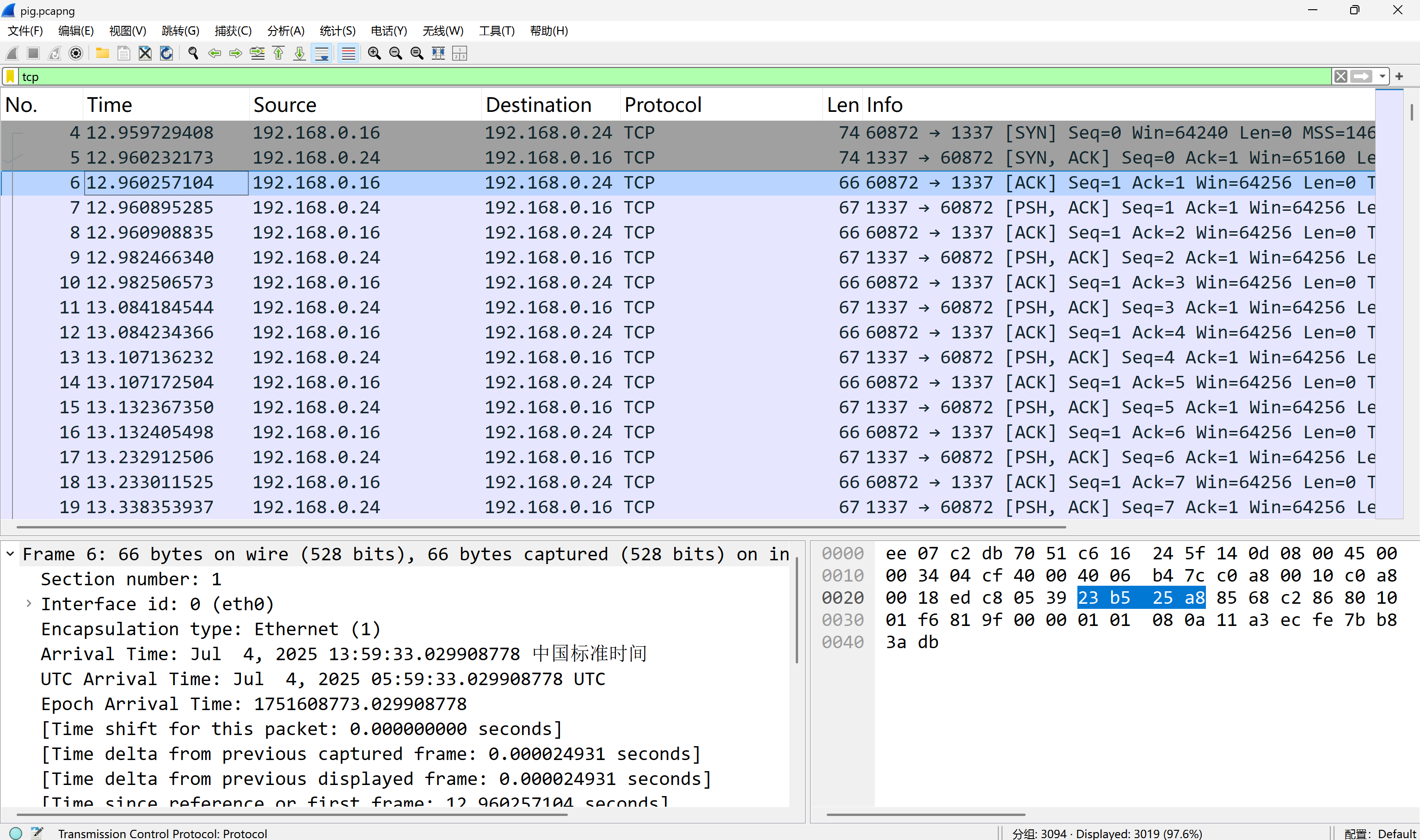This screenshot has height=840, width=1420.
Task: Sort by the Info column header
Action: [x=1119, y=105]
